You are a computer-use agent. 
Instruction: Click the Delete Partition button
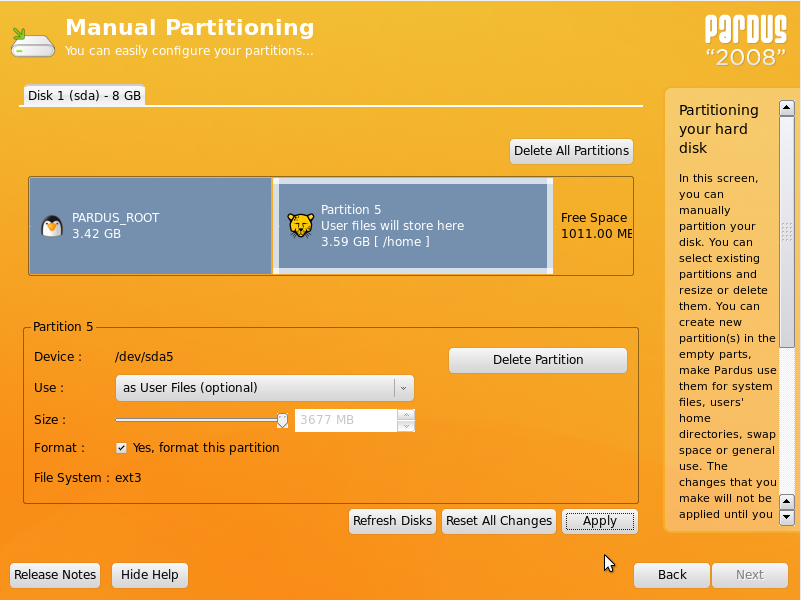(x=537, y=360)
